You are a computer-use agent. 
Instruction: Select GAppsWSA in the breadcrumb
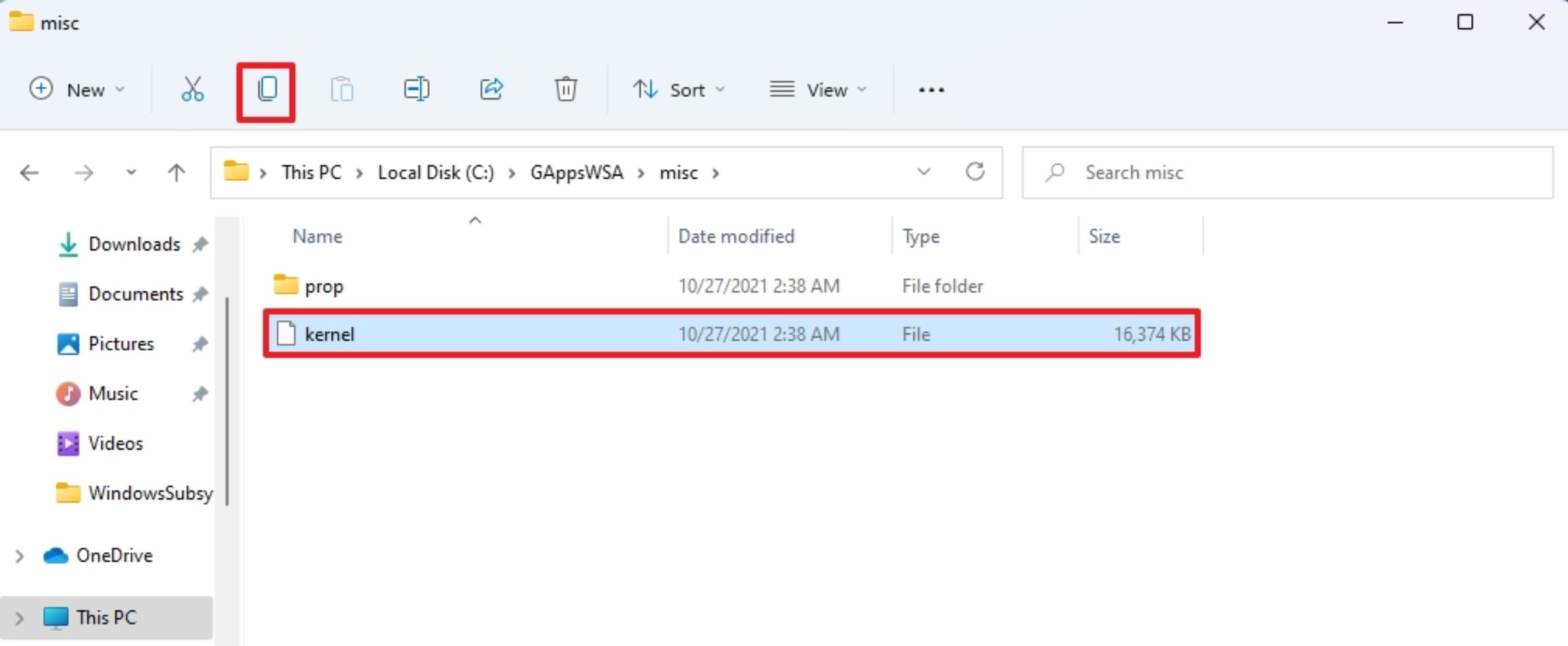(x=576, y=172)
